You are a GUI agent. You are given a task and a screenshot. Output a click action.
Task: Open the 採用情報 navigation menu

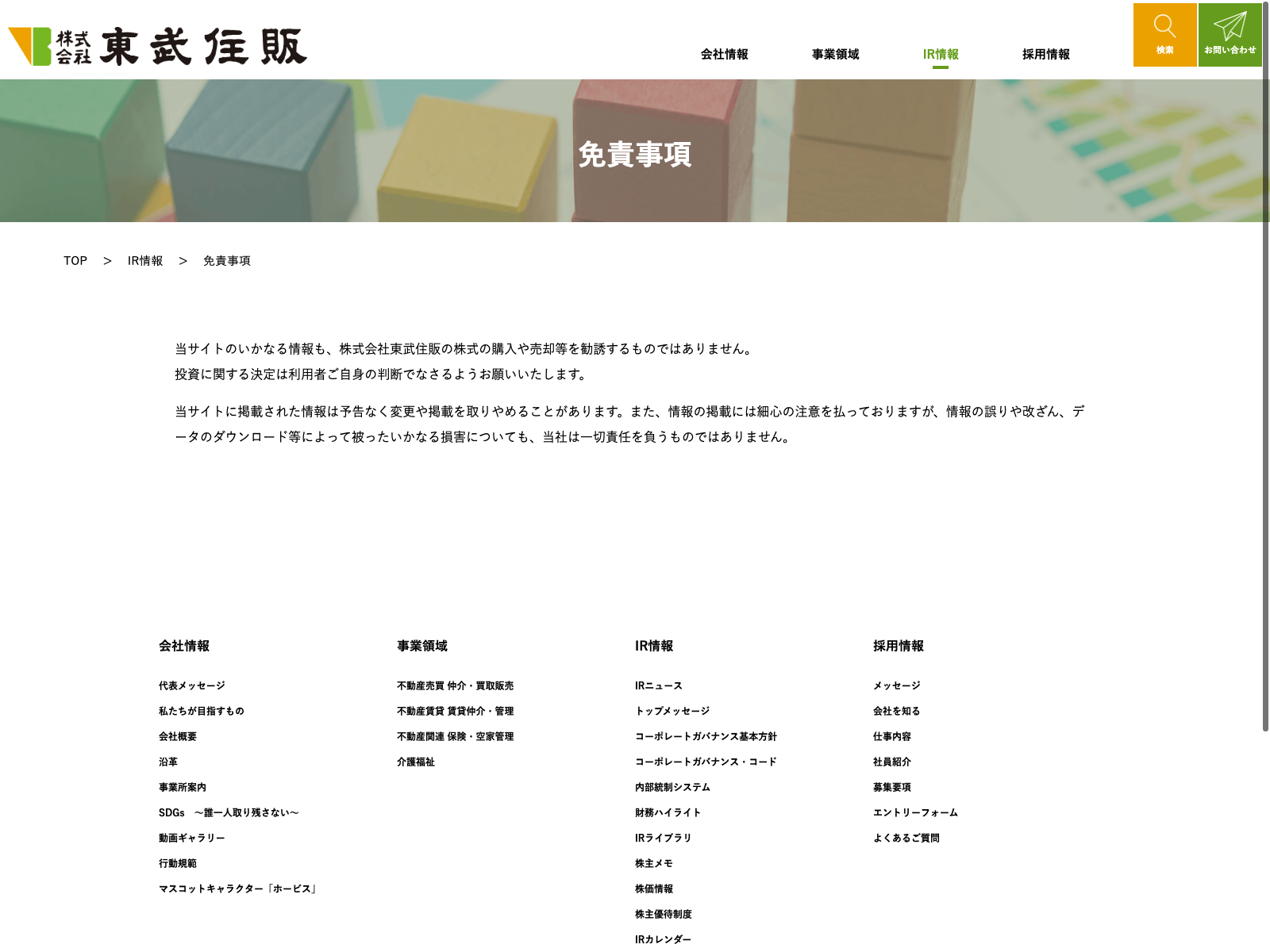[1045, 54]
